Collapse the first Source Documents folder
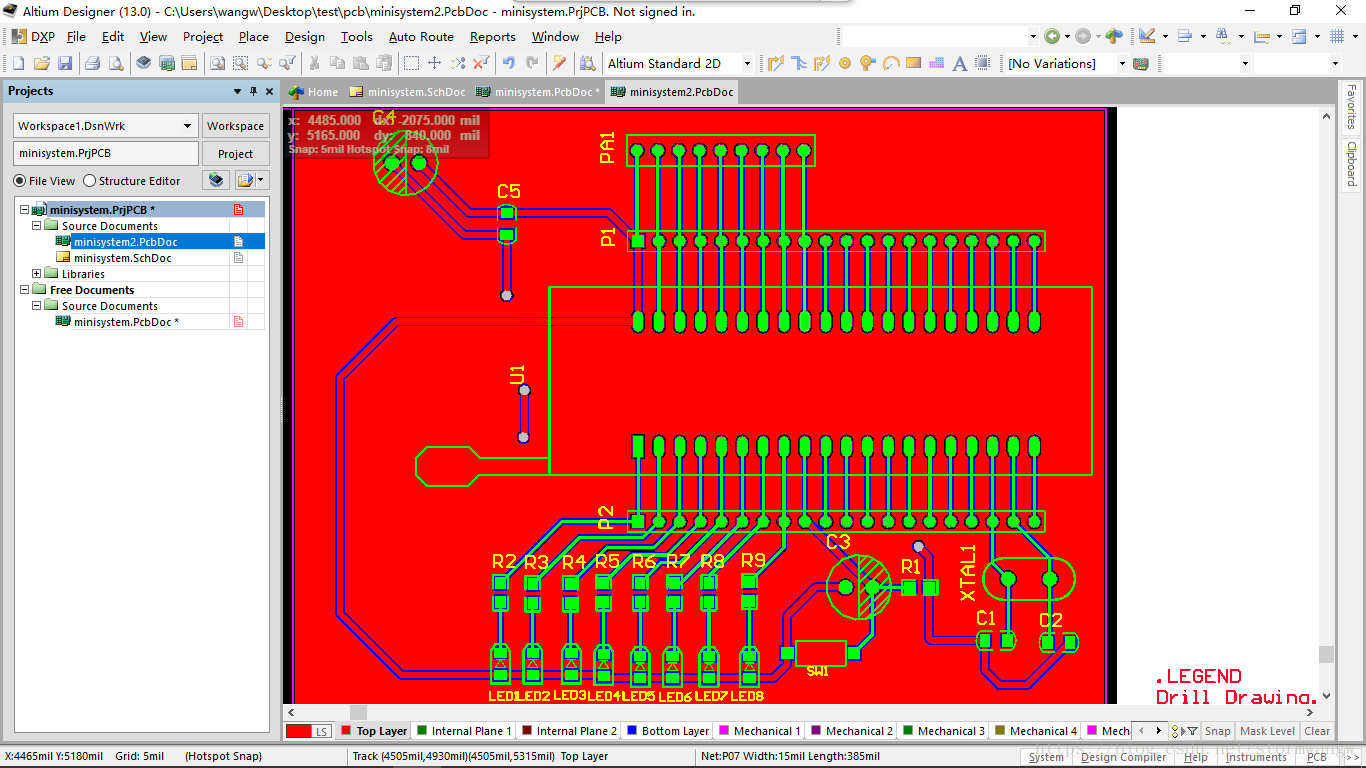The image size is (1366, 768). click(x=37, y=226)
